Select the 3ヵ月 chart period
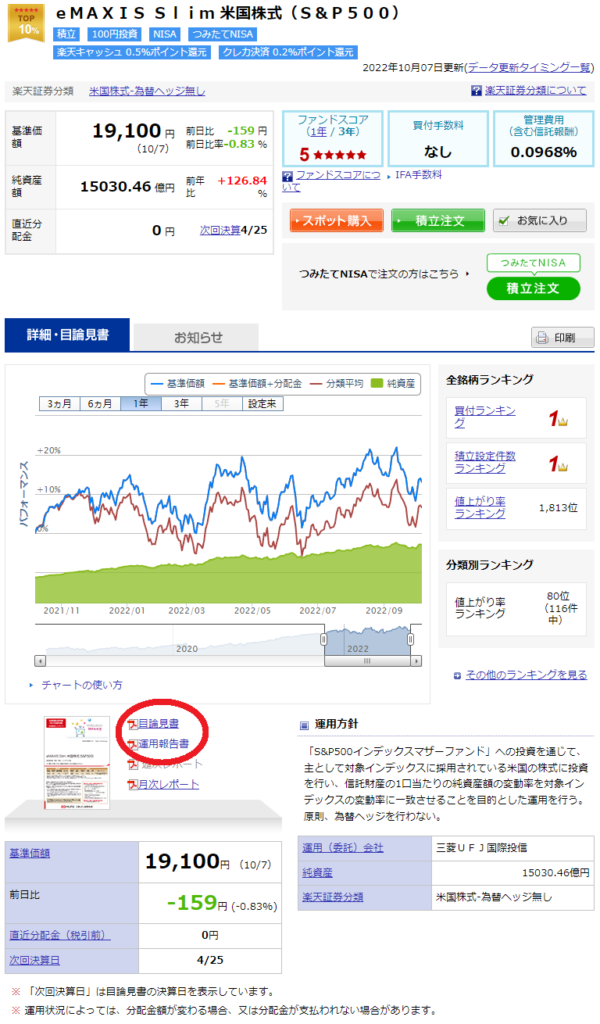600x1024 pixels. [x=59, y=404]
